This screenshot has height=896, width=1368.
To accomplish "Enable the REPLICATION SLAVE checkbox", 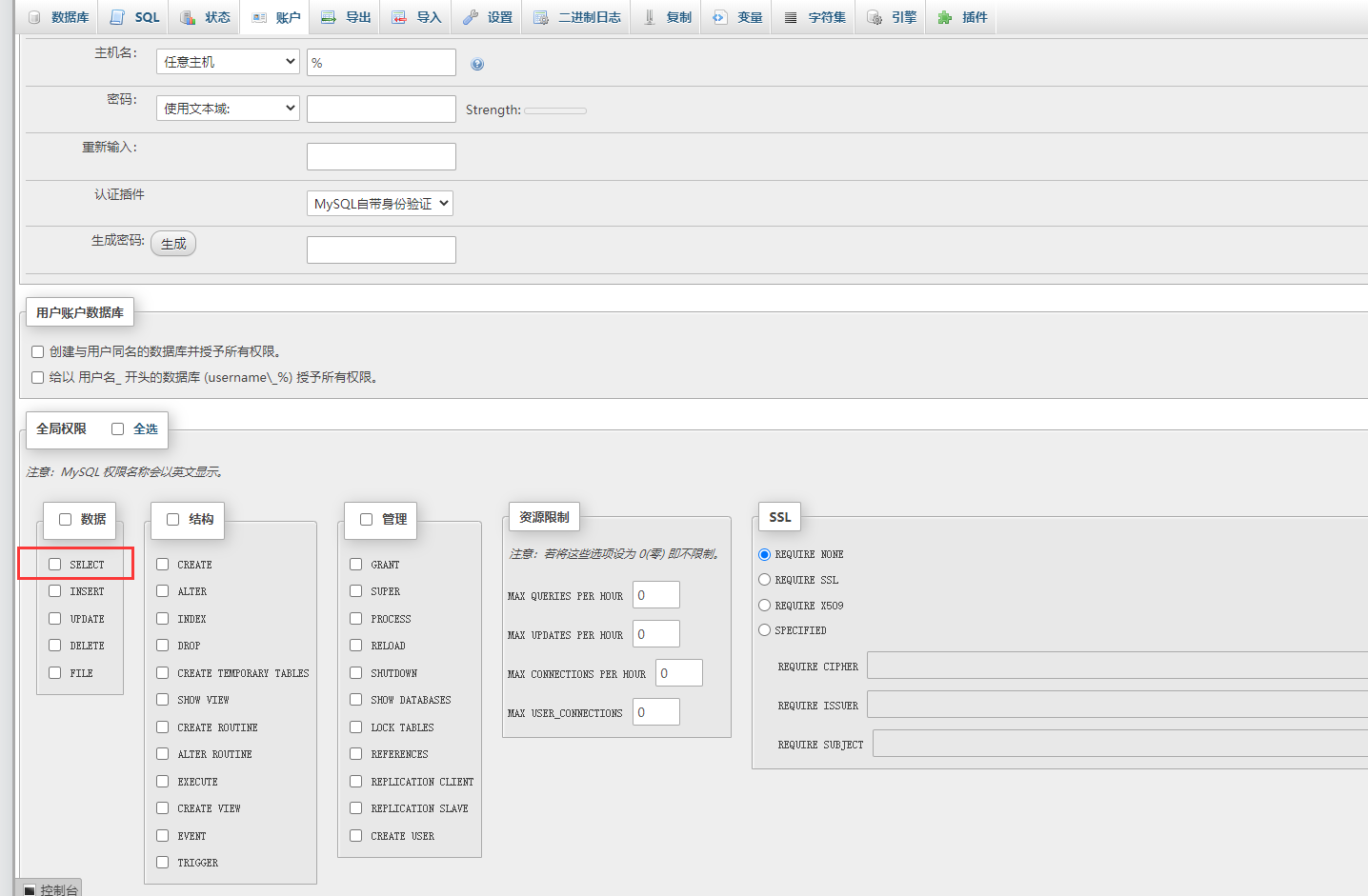I will [356, 808].
